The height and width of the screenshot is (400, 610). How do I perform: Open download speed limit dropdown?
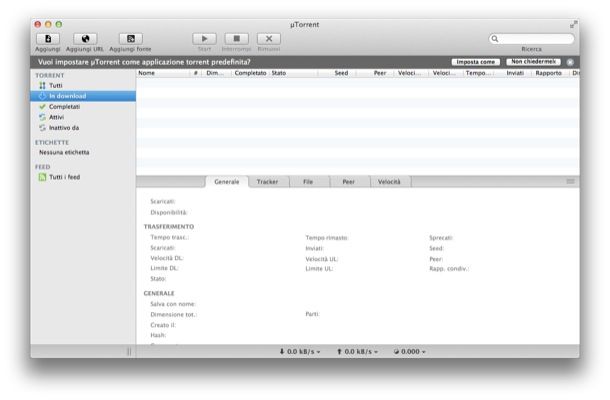(x=298, y=351)
